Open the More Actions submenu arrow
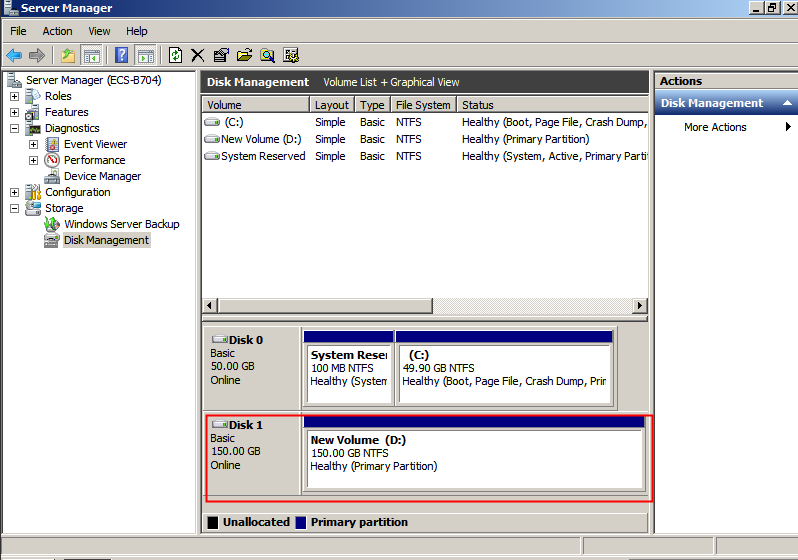The height and width of the screenshot is (560, 798). coord(788,127)
